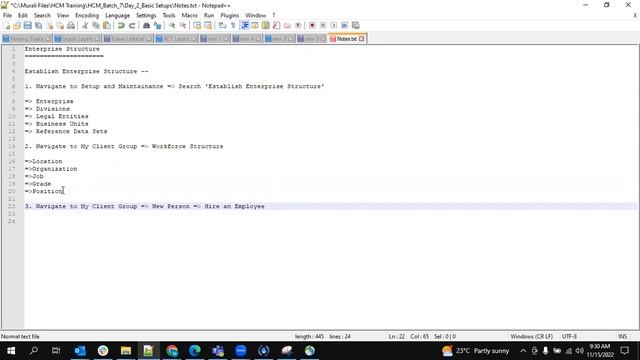The width and height of the screenshot is (640, 360).
Task: Open the Edit menu
Action: 22,15
